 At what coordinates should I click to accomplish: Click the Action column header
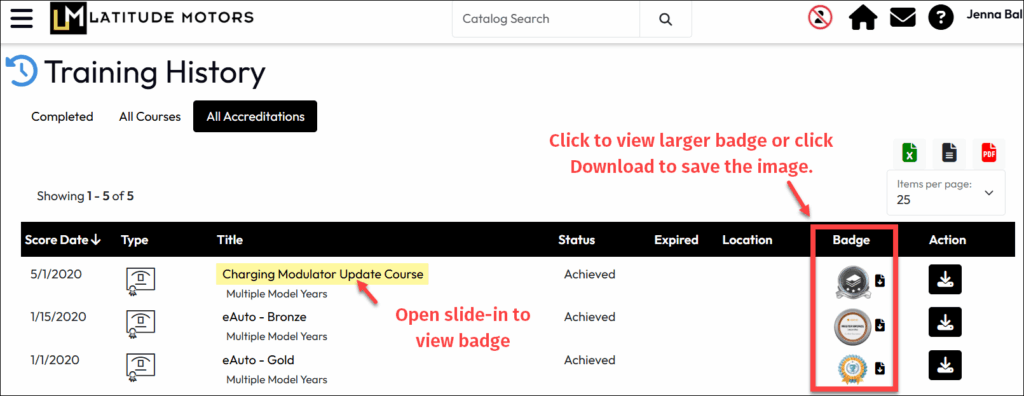(948, 240)
